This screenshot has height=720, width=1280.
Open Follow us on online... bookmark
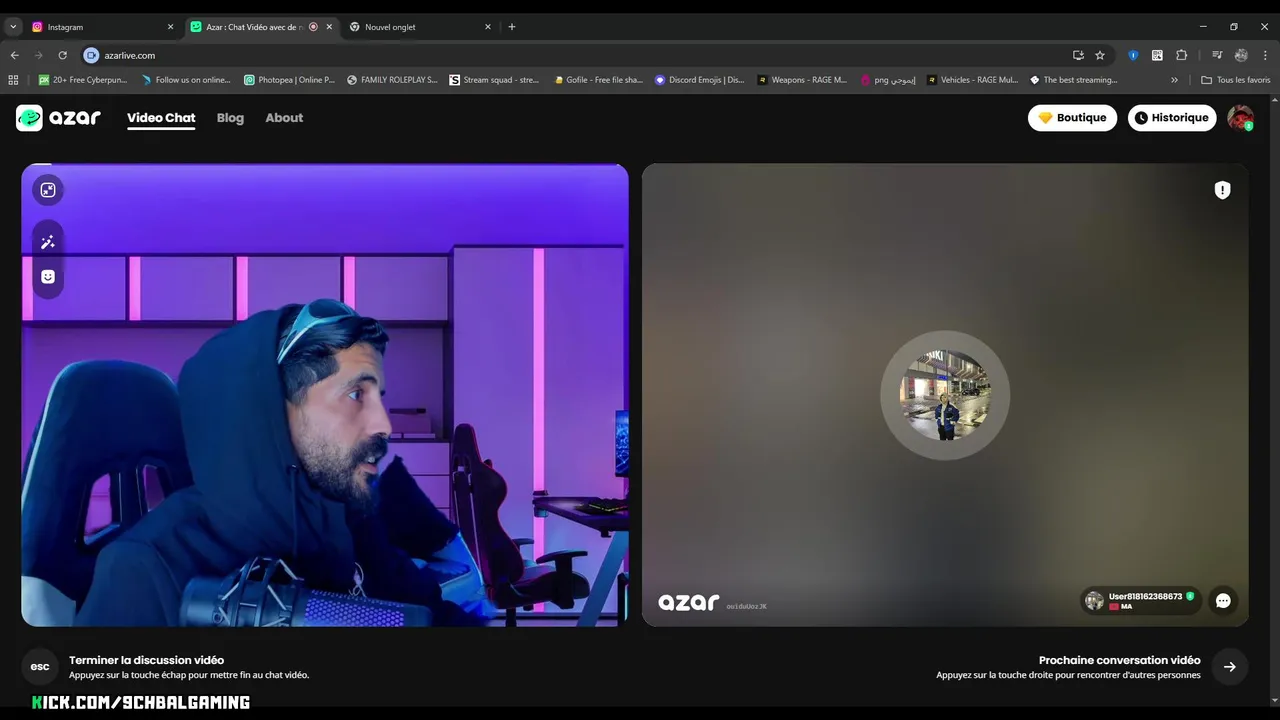[186, 80]
